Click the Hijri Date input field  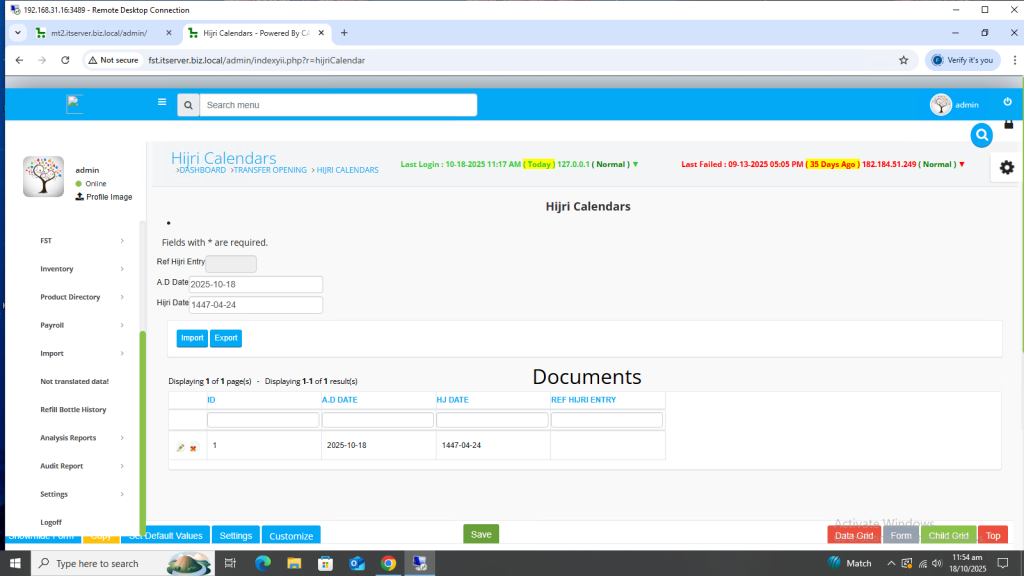[255, 305]
